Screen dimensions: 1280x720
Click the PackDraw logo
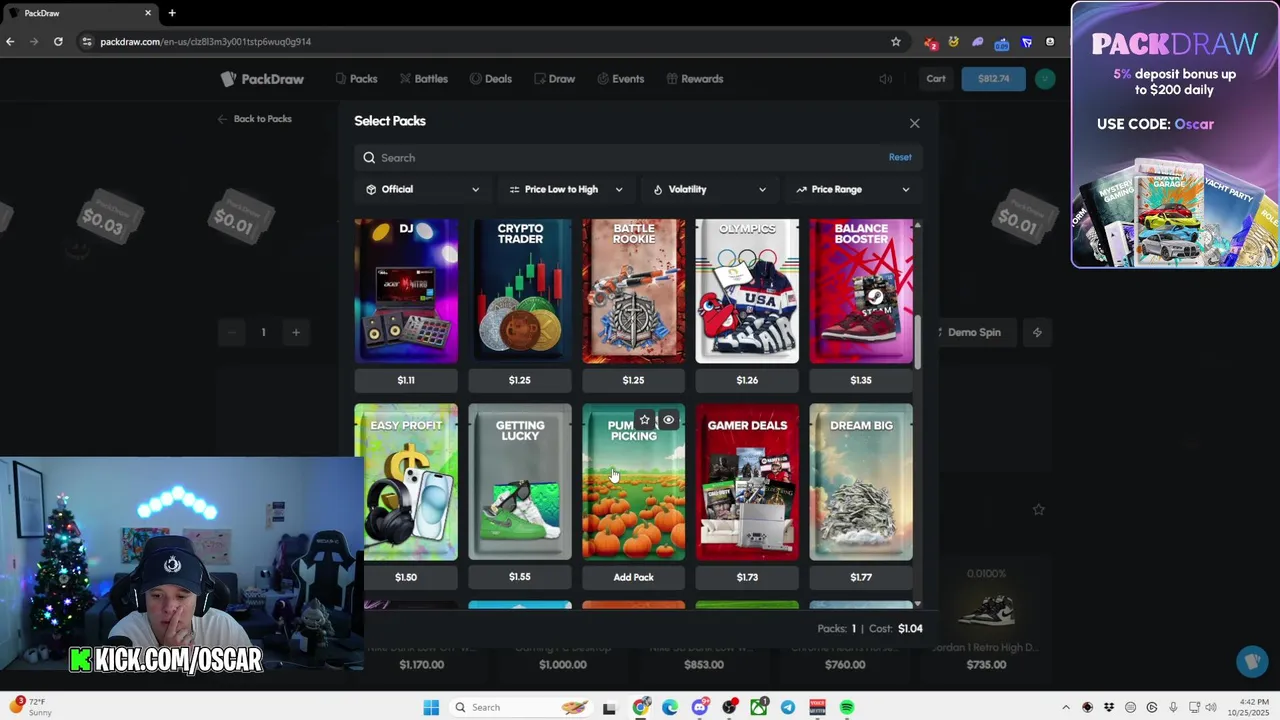(x=262, y=79)
